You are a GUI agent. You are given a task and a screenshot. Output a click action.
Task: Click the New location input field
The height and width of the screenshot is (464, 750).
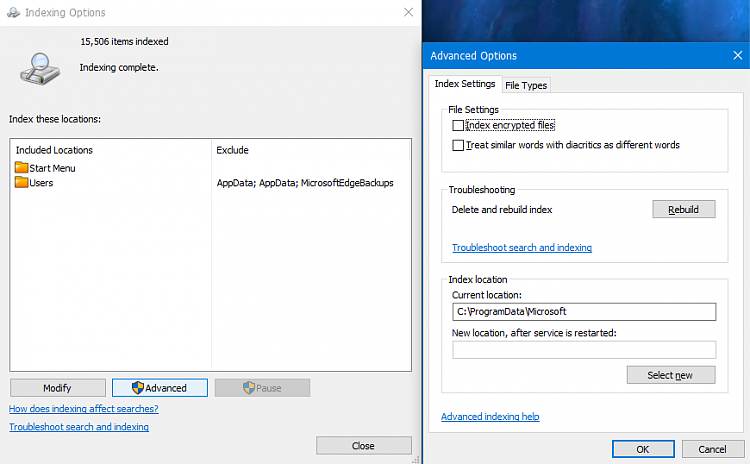pos(584,350)
